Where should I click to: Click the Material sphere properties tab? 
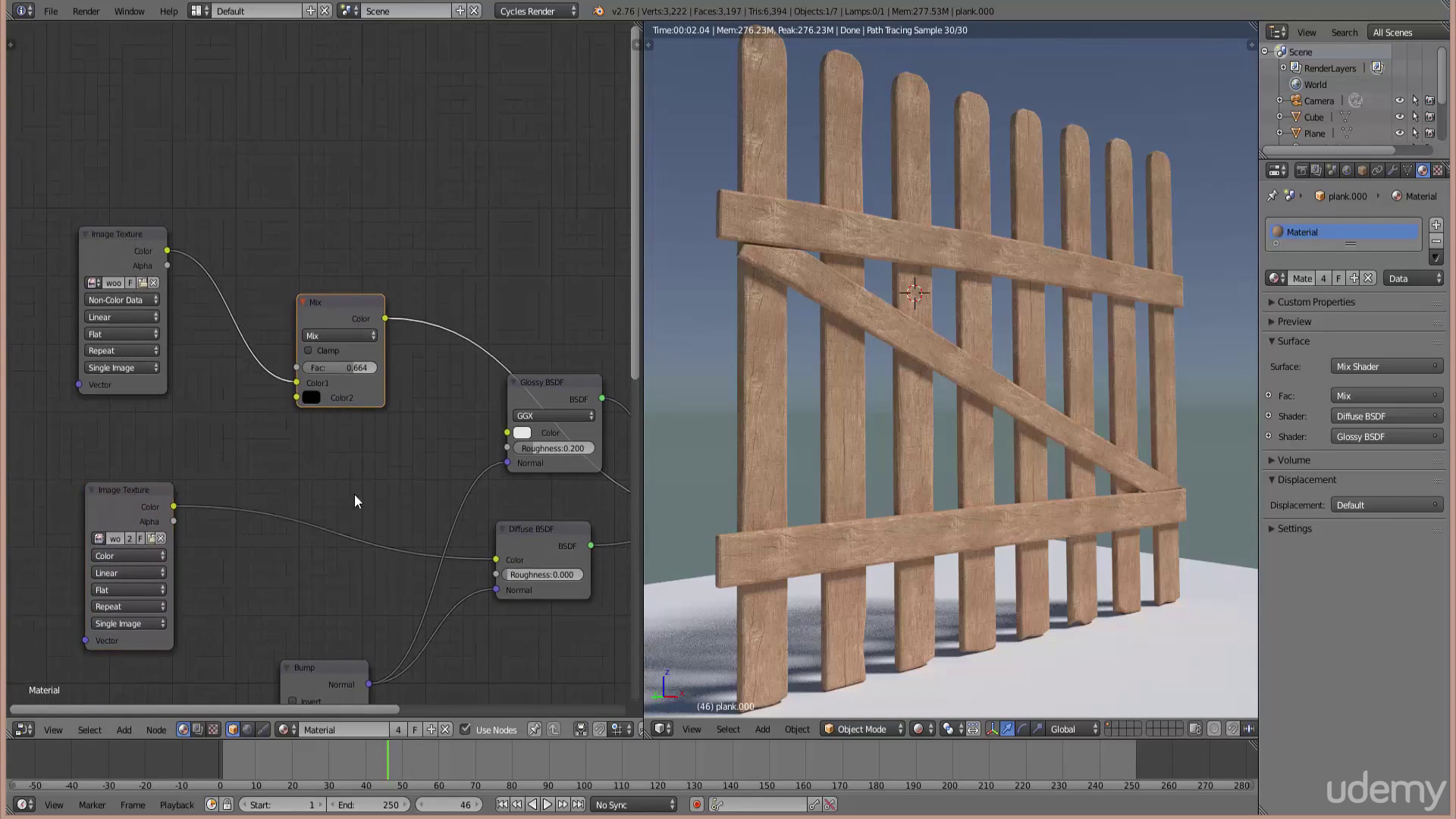tap(1422, 170)
